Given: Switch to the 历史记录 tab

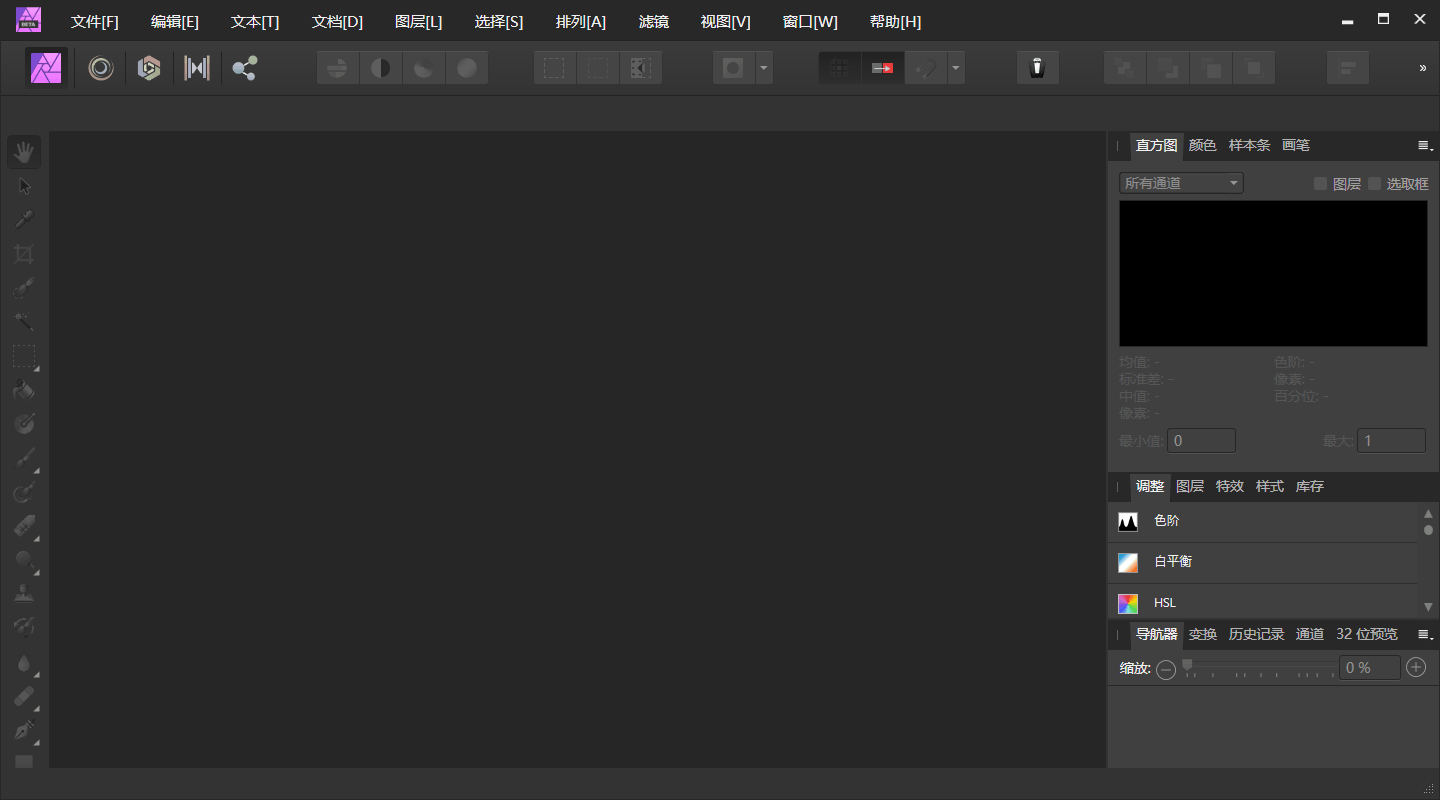Looking at the screenshot, I should pyautogui.click(x=1256, y=634).
